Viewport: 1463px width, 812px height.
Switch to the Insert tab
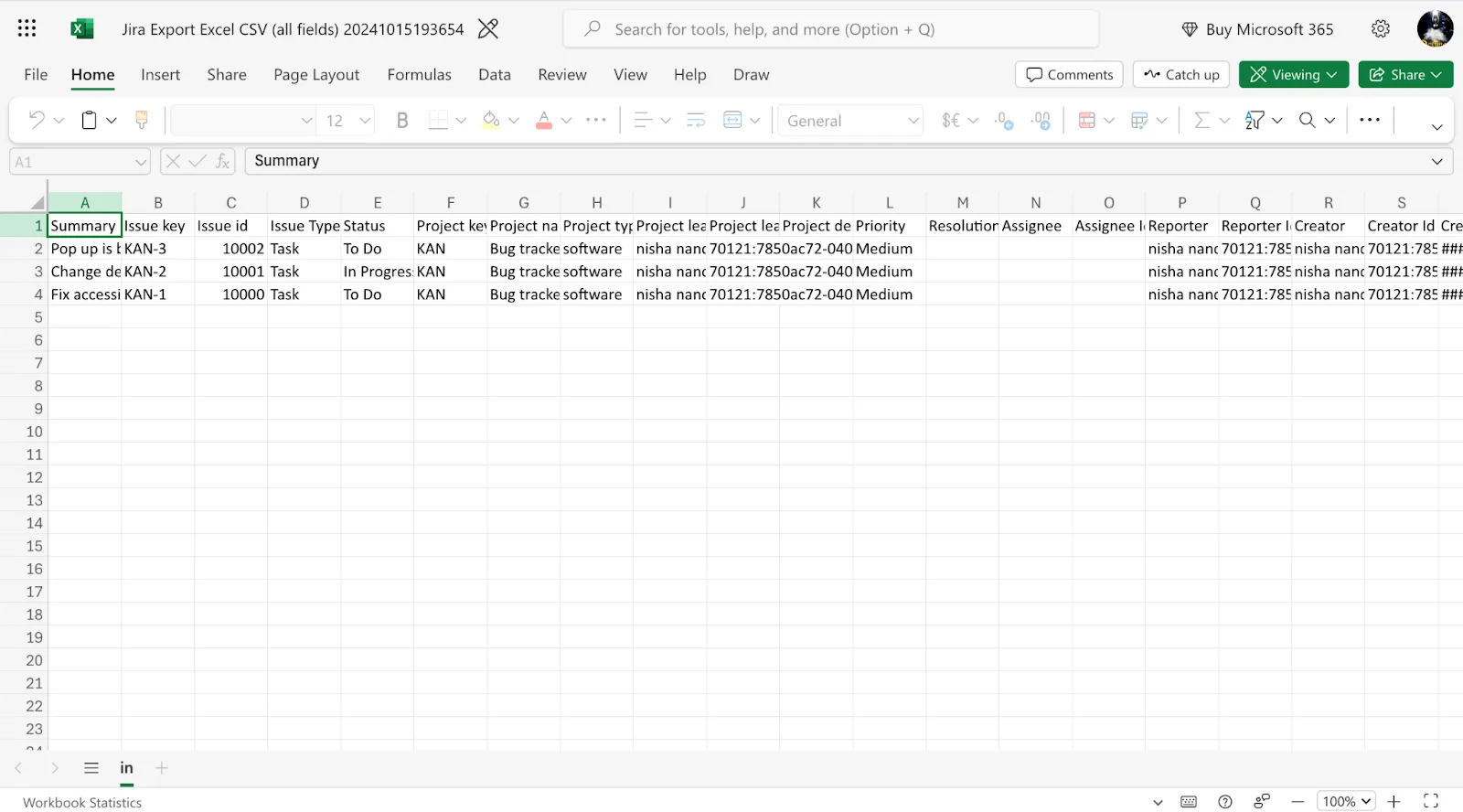pyautogui.click(x=160, y=75)
